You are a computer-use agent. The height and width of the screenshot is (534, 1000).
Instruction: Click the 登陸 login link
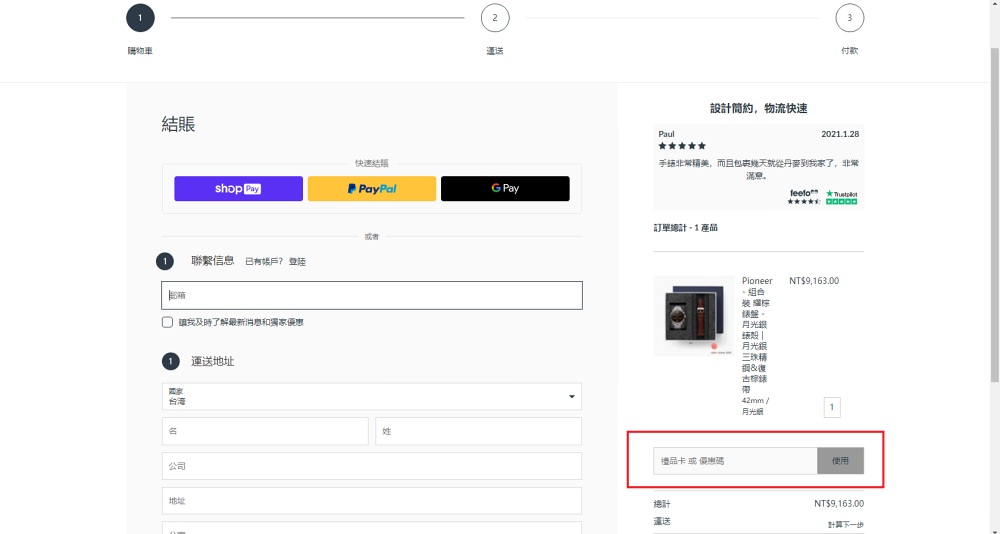pyautogui.click(x=297, y=262)
